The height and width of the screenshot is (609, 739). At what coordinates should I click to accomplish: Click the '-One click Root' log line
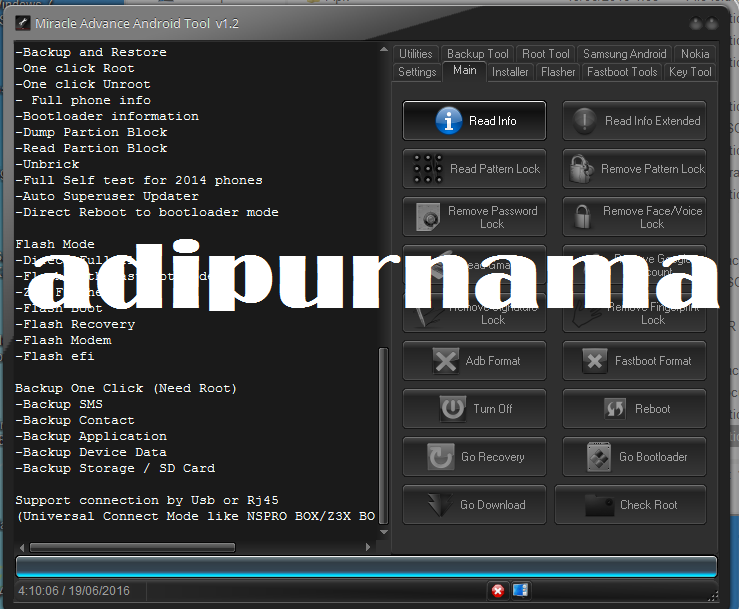click(x=75, y=68)
